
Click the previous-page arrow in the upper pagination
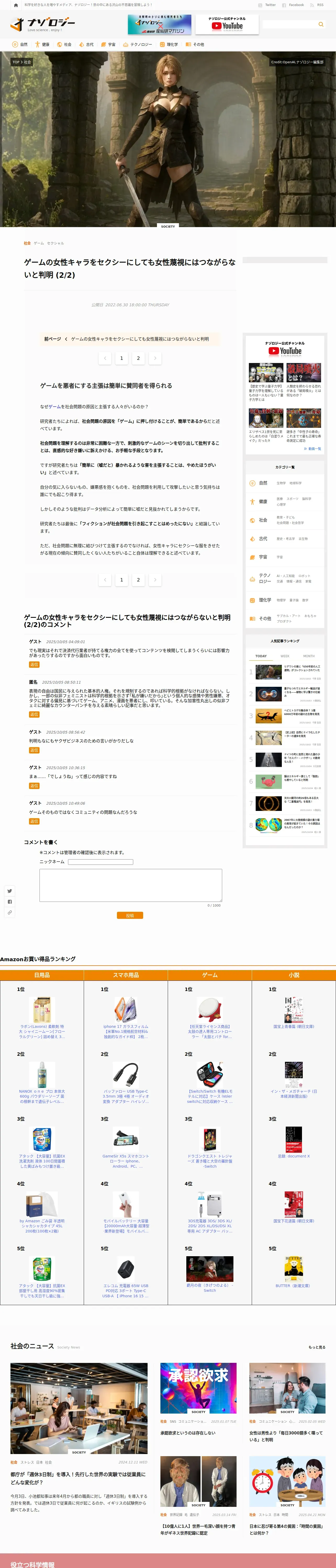(105, 358)
